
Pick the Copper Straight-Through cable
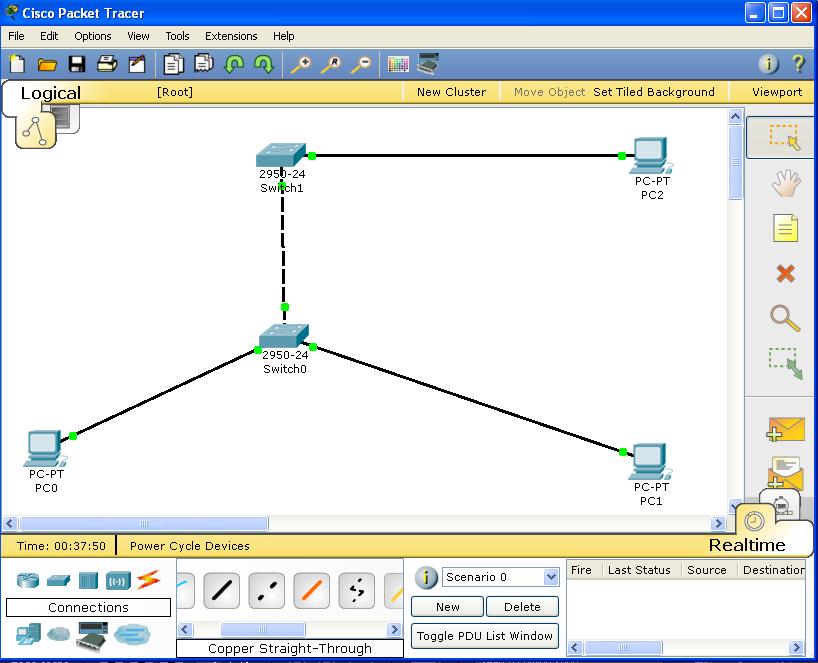coord(222,590)
